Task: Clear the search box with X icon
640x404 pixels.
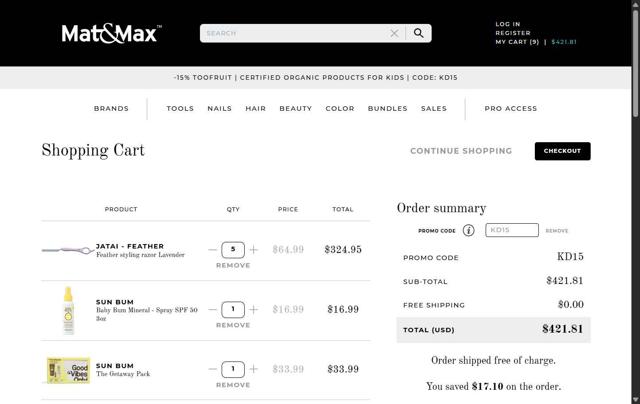Action: pyautogui.click(x=394, y=33)
